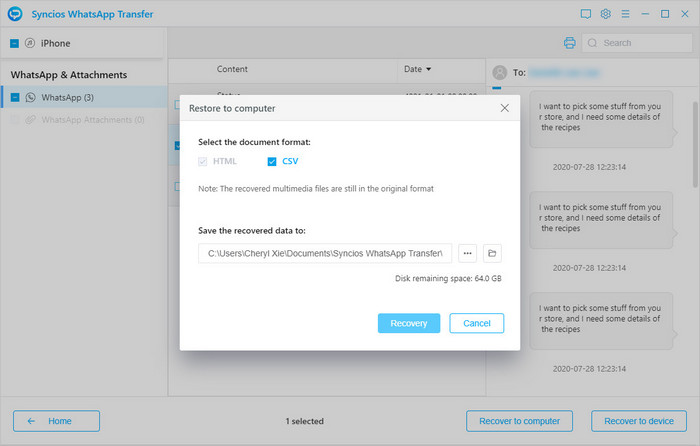Toggle the HTML format checkbox
Image resolution: width=700 pixels, height=446 pixels.
click(x=203, y=161)
